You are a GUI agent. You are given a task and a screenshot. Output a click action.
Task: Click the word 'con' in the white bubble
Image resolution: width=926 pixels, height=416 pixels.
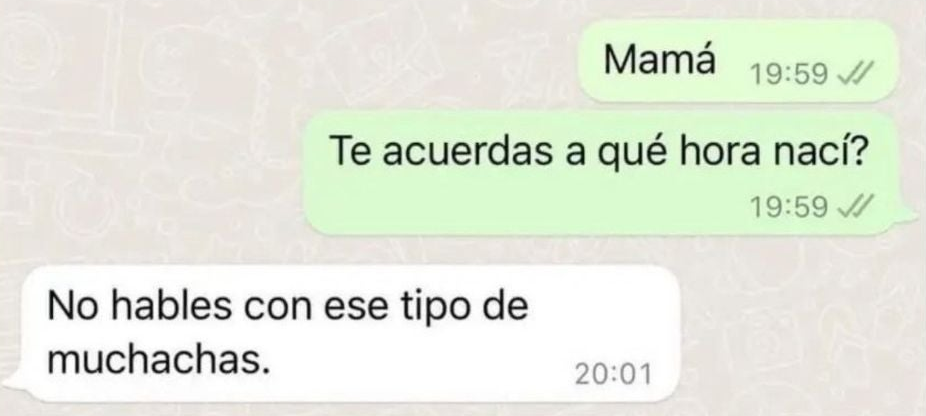[277, 311]
